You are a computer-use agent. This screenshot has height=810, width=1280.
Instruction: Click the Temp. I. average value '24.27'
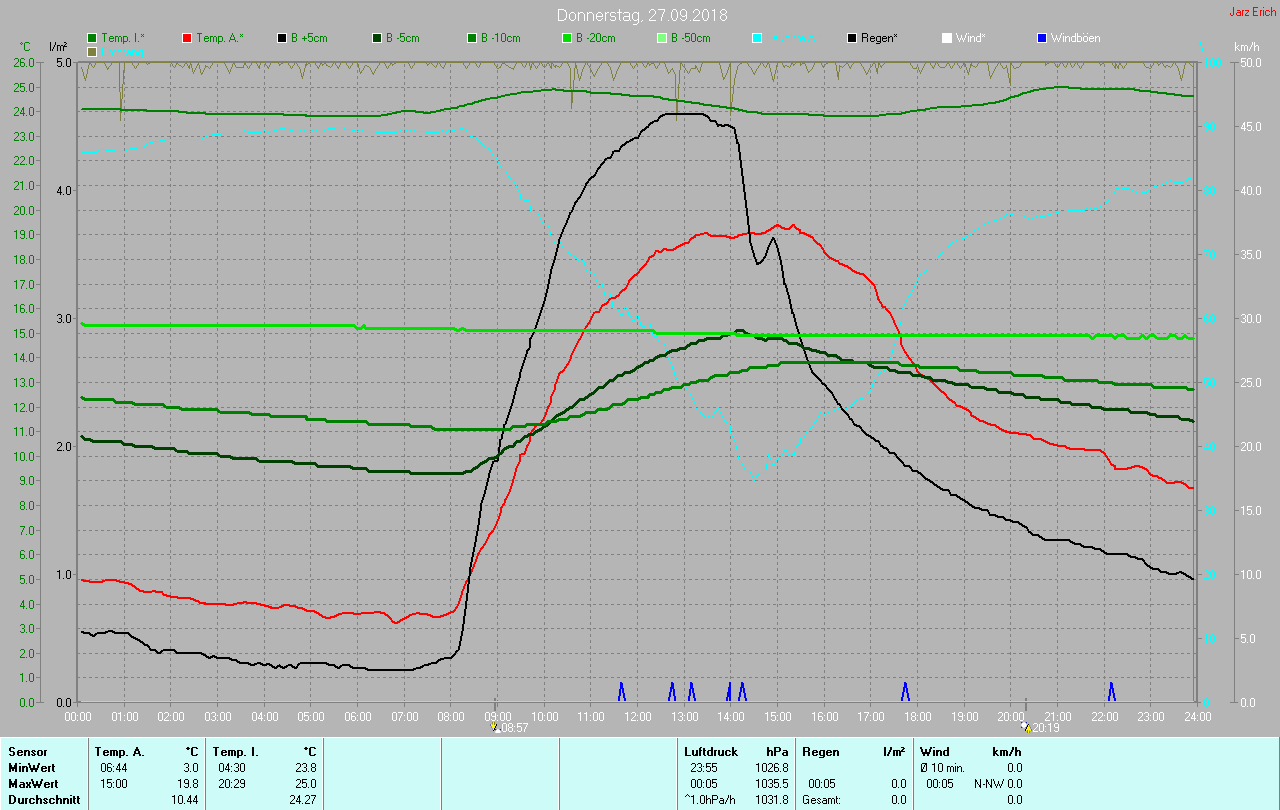pyautogui.click(x=303, y=800)
